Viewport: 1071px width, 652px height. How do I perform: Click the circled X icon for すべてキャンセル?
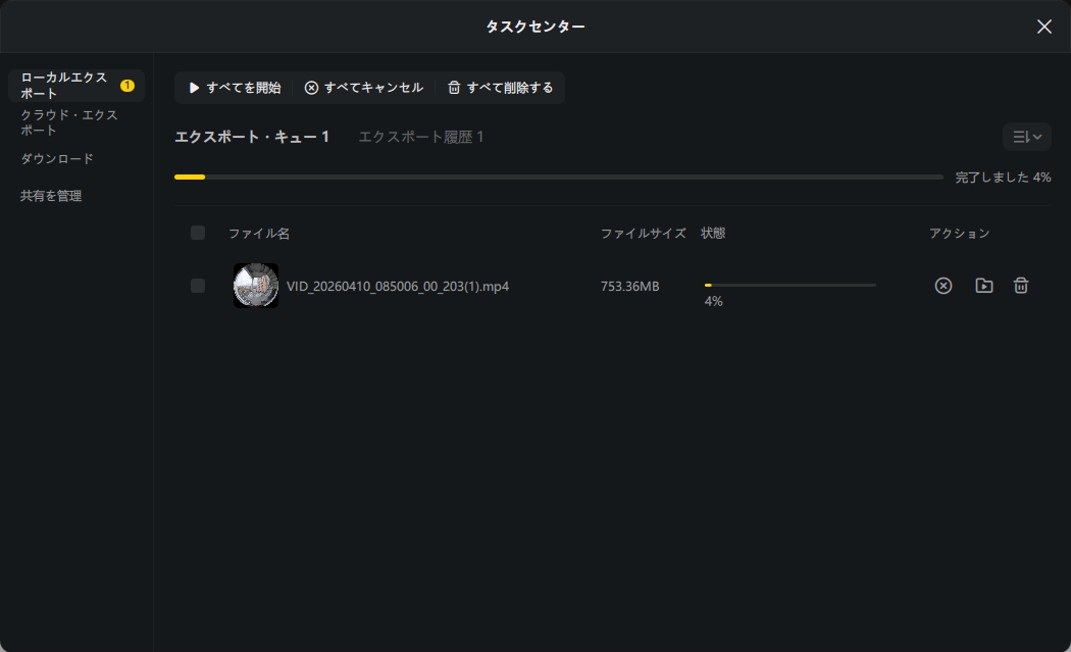[x=311, y=87]
